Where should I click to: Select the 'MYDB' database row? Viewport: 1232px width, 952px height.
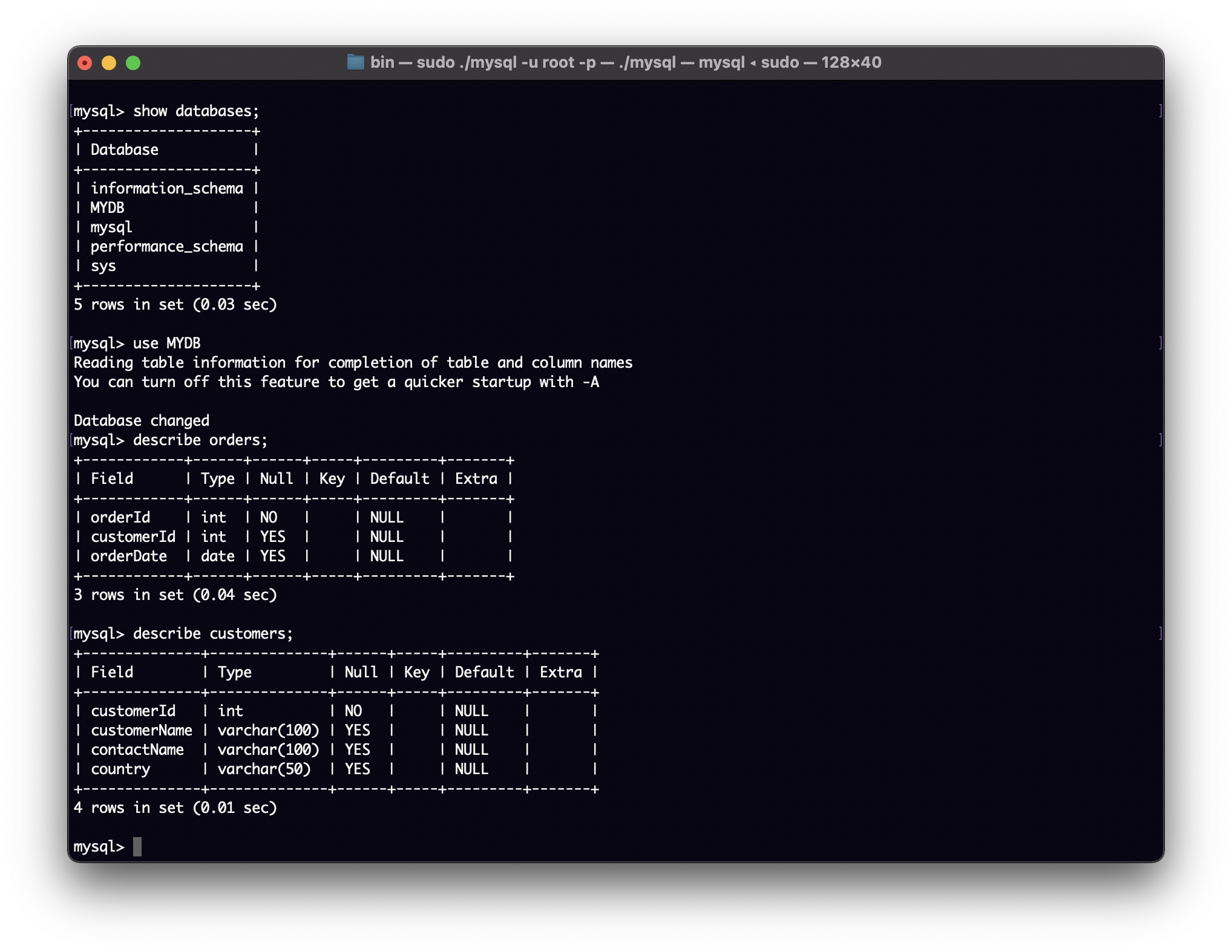(107, 208)
